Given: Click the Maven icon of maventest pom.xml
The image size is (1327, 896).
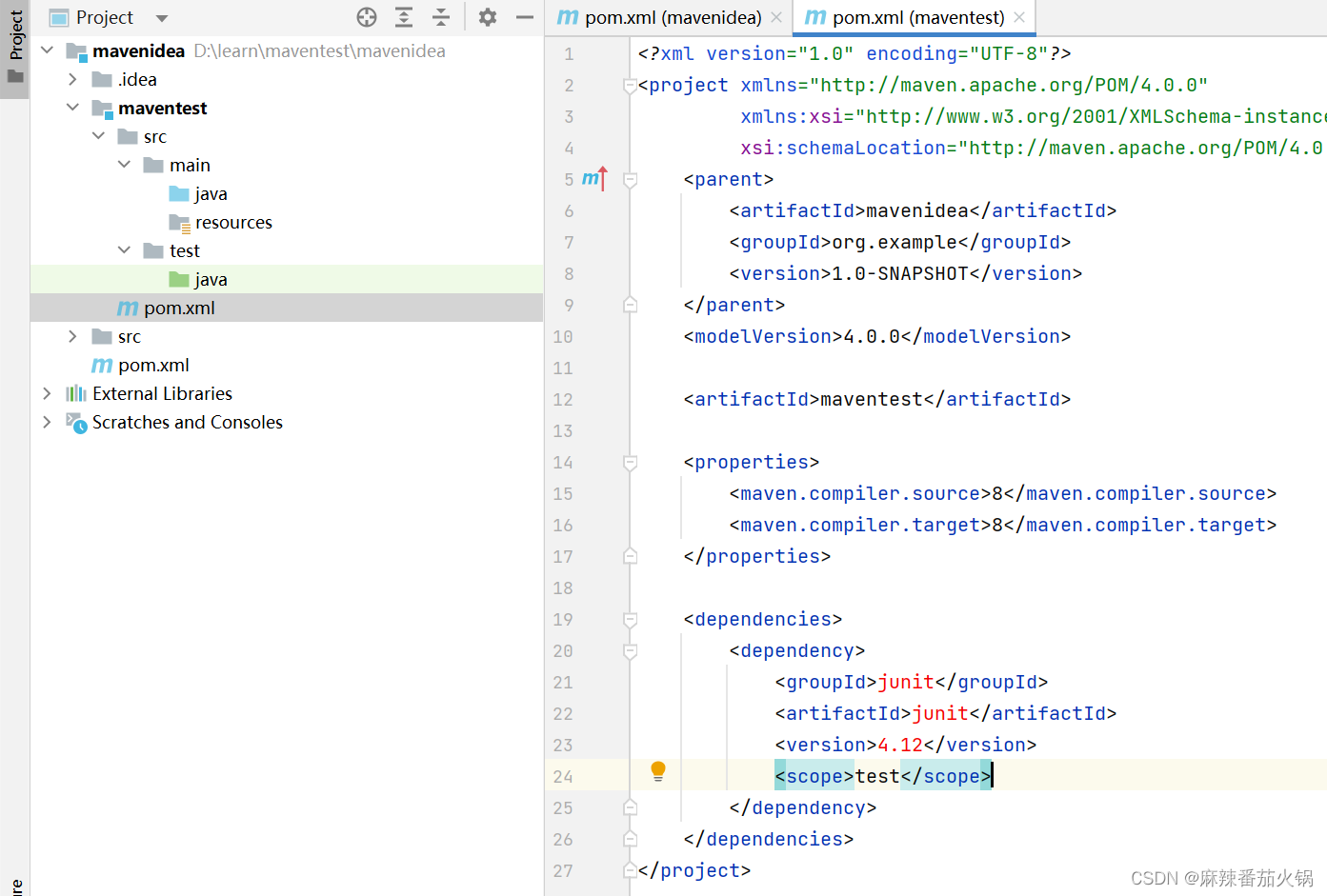Looking at the screenshot, I should pyautogui.click(x=128, y=308).
